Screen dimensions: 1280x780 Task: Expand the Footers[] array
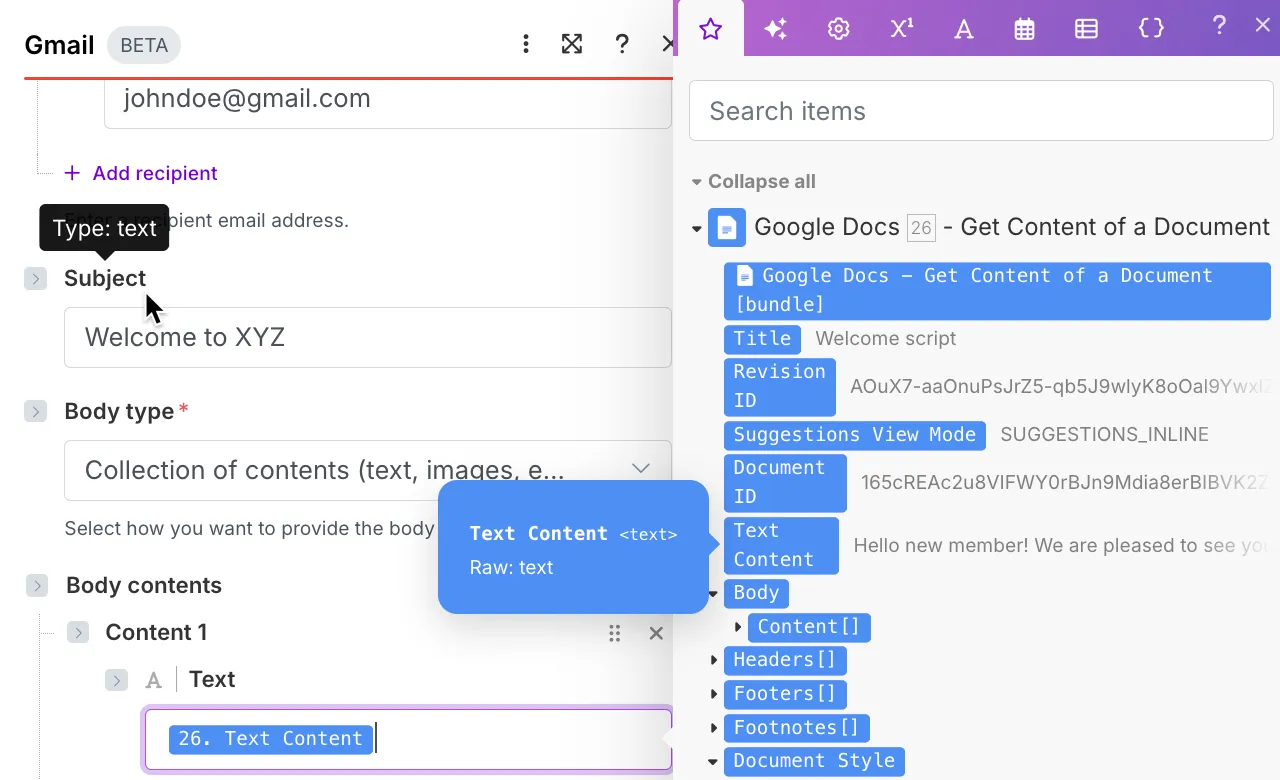714,694
